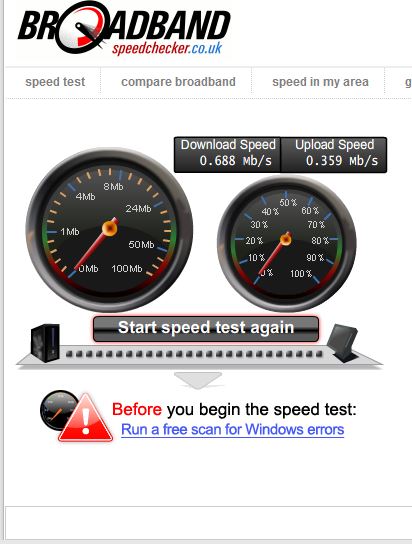Viewport: 412px width, 544px height.
Task: Open the compare broadband menu item
Action: [178, 82]
